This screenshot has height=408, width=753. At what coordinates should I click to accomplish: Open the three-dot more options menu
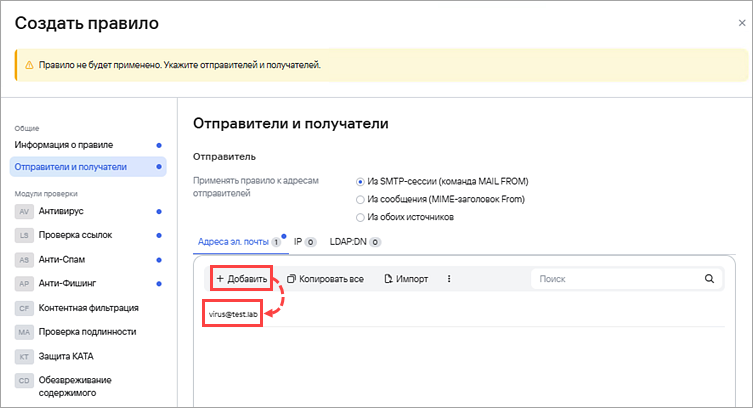(x=449, y=279)
